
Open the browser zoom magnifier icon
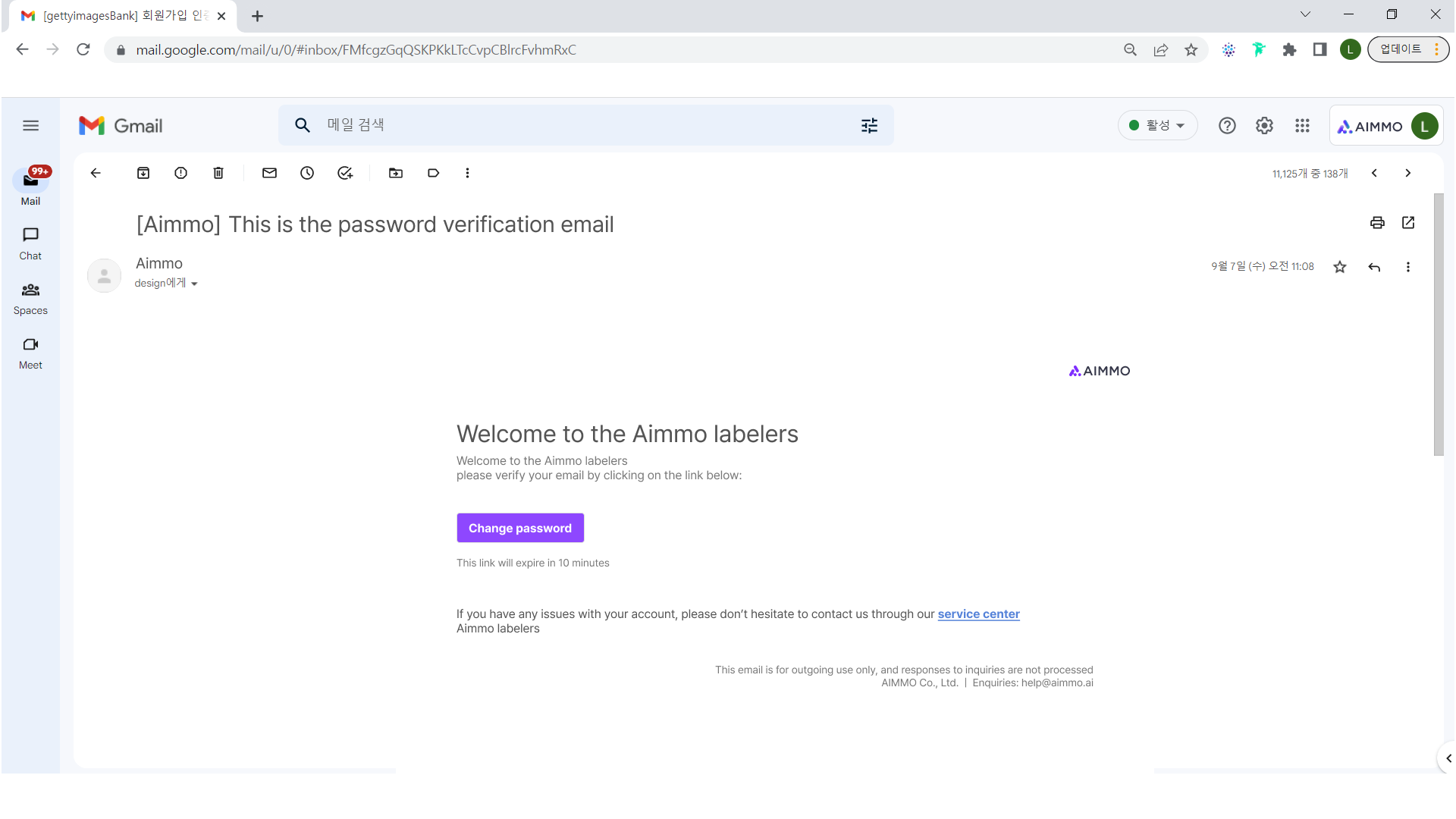click(1130, 50)
